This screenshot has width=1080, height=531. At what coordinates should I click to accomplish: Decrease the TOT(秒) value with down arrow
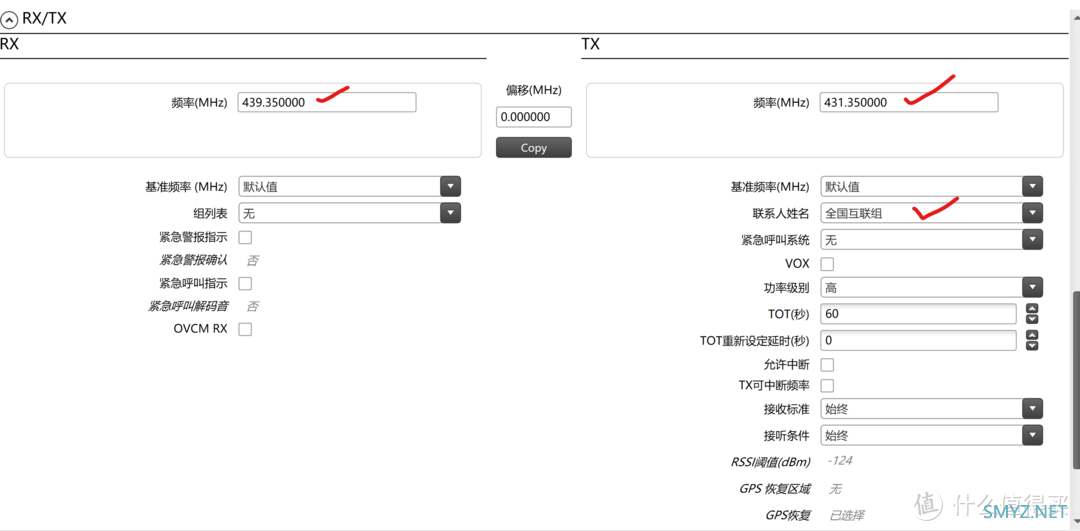(x=1032, y=319)
